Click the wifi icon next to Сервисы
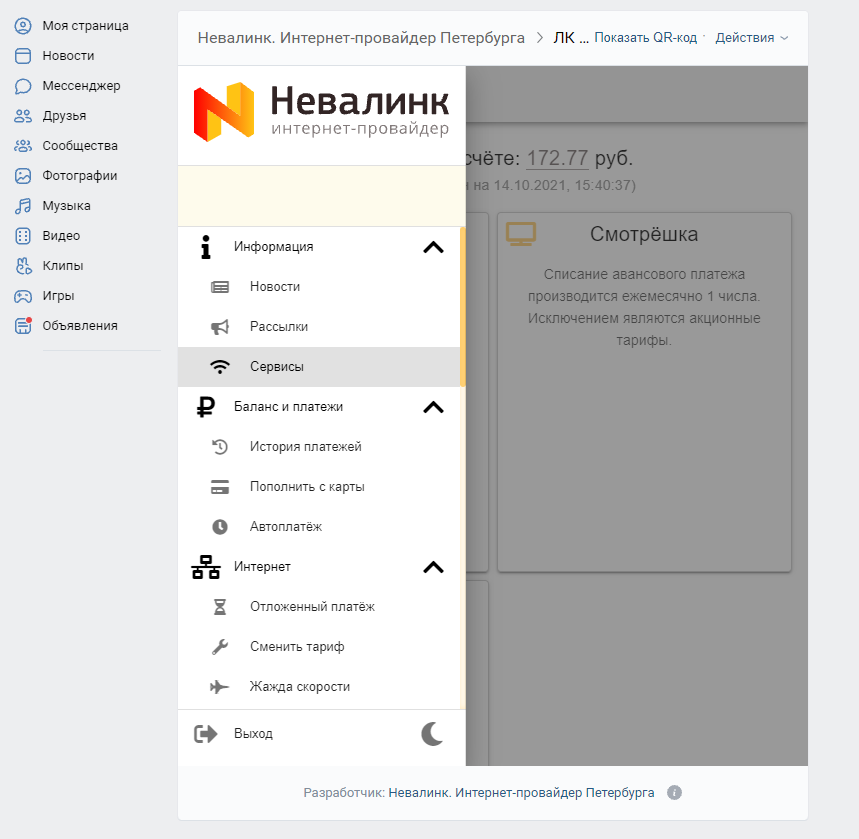 [x=220, y=367]
